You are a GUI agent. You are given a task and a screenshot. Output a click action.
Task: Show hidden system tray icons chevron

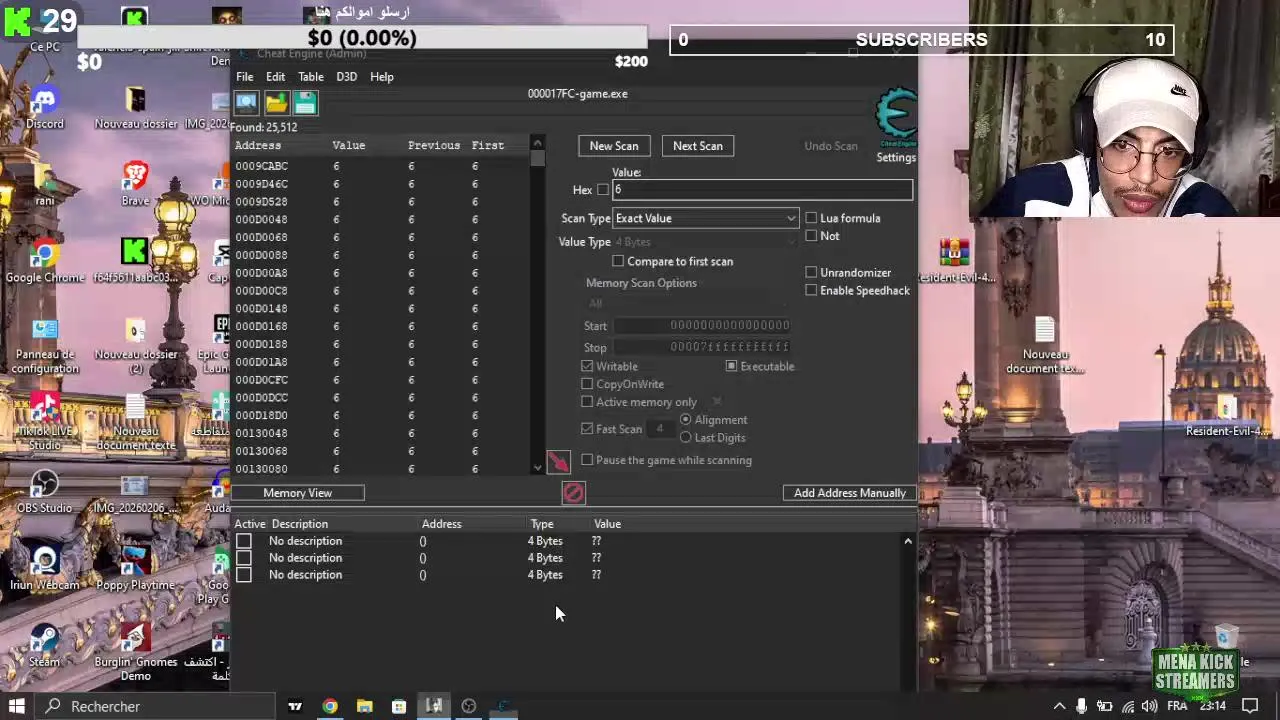1059,706
